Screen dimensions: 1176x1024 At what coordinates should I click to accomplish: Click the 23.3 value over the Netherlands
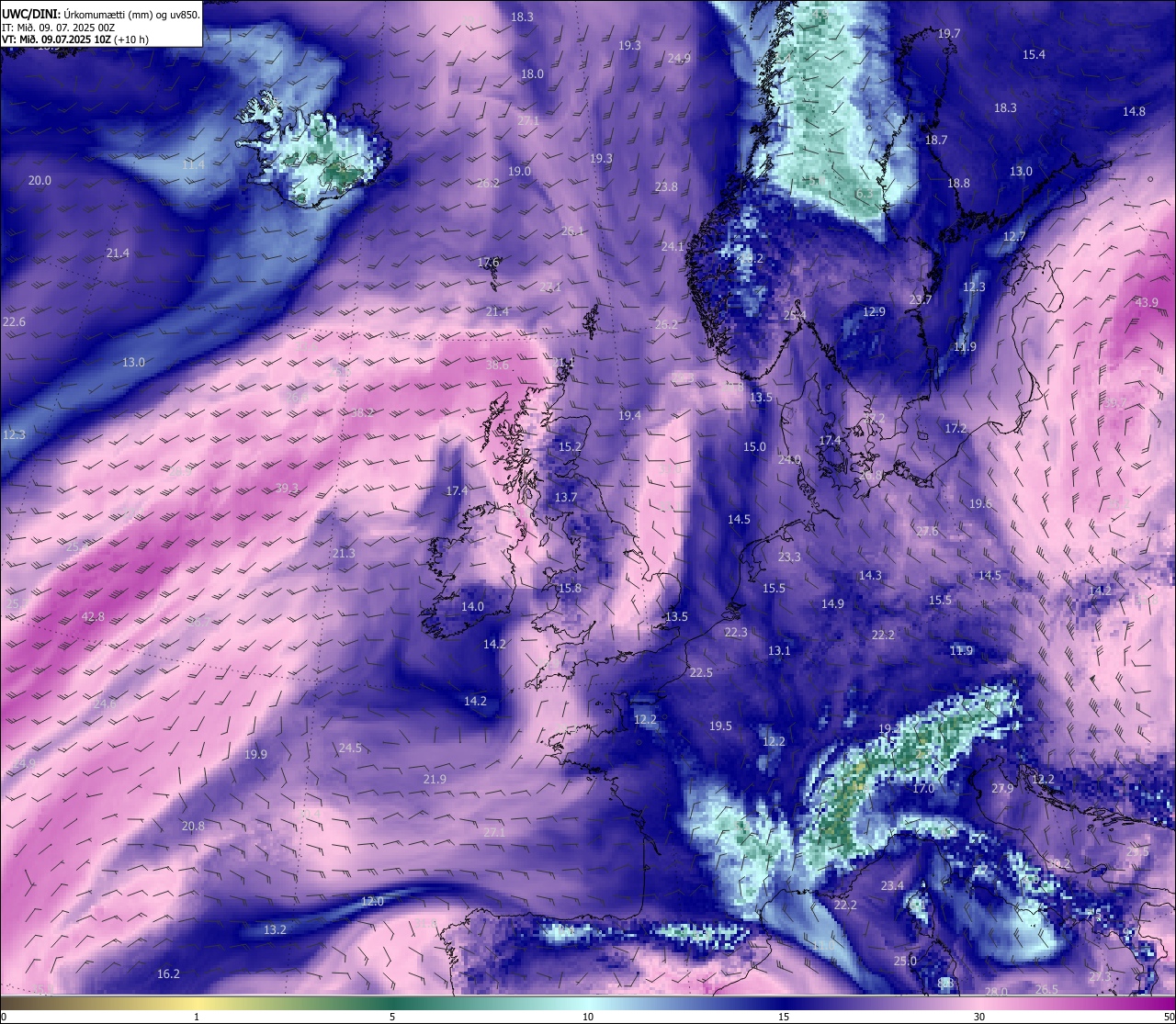click(x=789, y=557)
